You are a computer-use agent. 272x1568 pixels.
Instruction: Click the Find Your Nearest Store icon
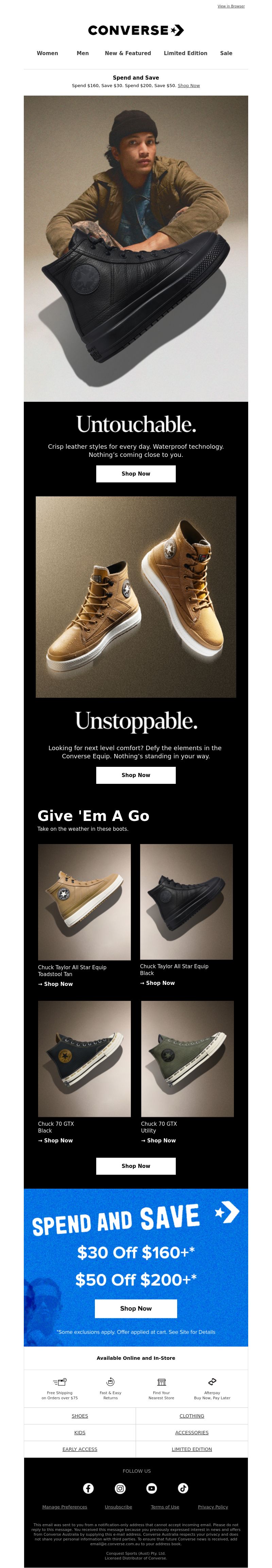(x=161, y=1382)
